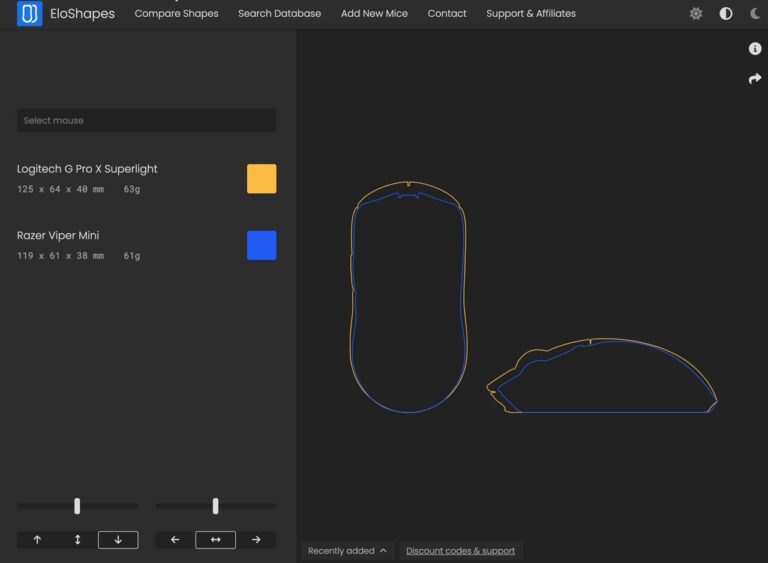Align shapes vertically centered with double arrow
This screenshot has height=563, width=768.
pos(77,540)
